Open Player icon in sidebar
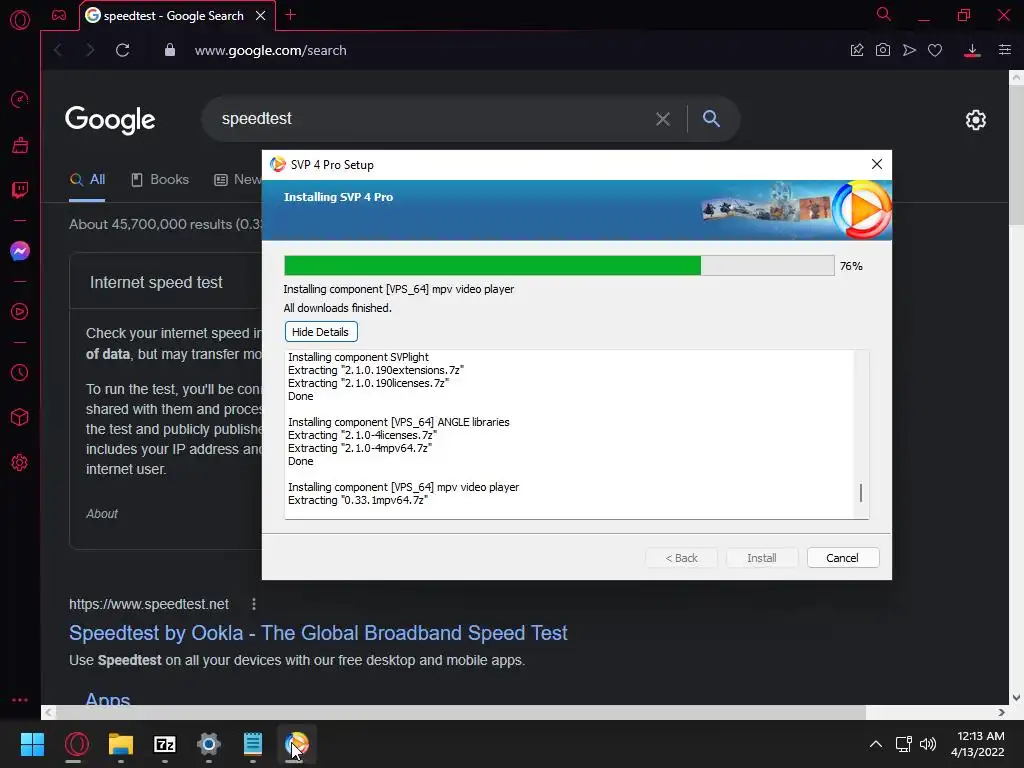Screen dimensions: 1024x768 pos(20,312)
